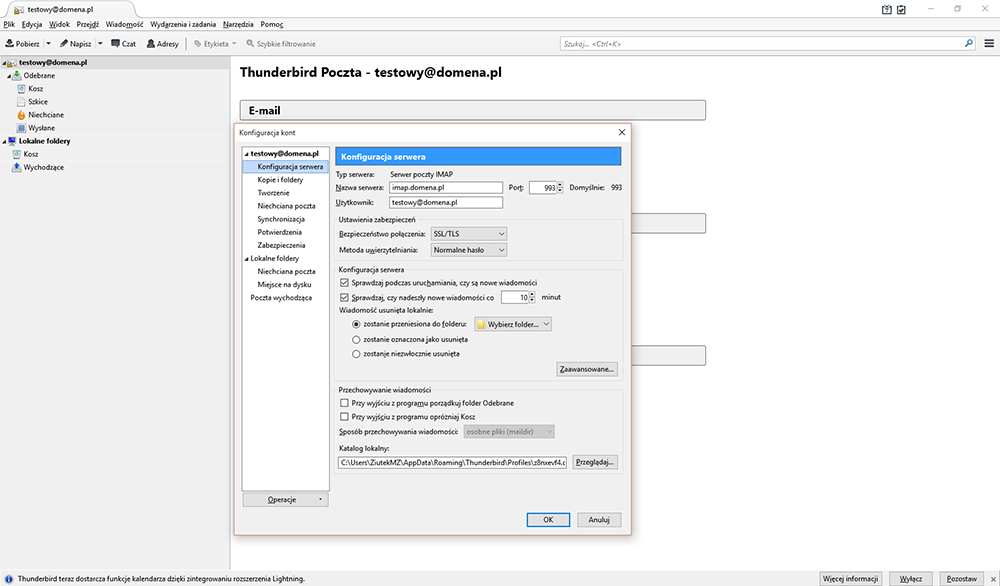Click the Etykieta tag toolbar icon

(x=198, y=43)
